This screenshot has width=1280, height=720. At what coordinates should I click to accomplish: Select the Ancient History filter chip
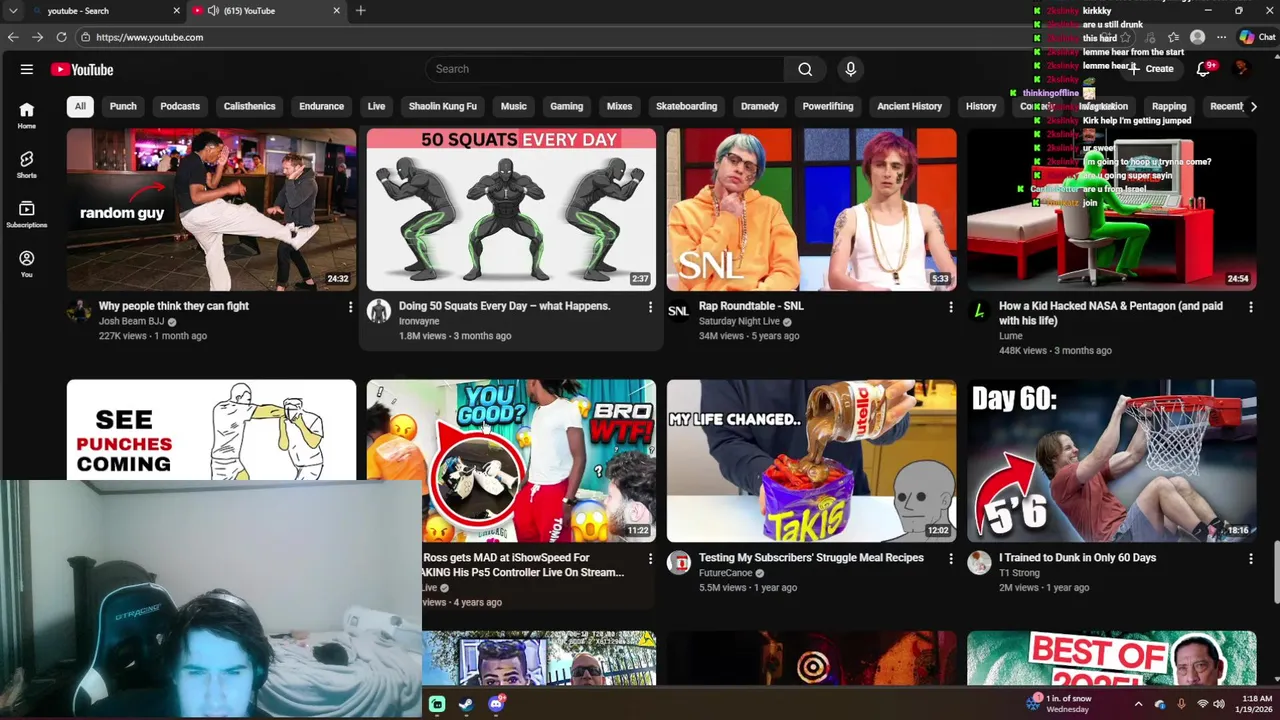pyautogui.click(x=909, y=106)
